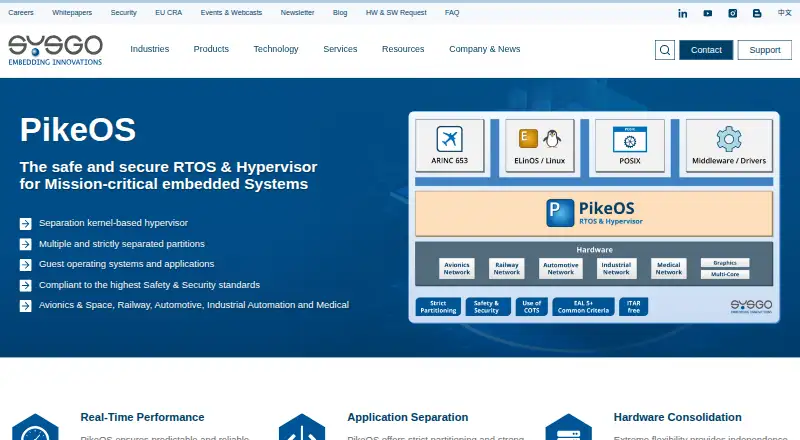
Task: Switch site to Chinese language
Action: click(785, 13)
